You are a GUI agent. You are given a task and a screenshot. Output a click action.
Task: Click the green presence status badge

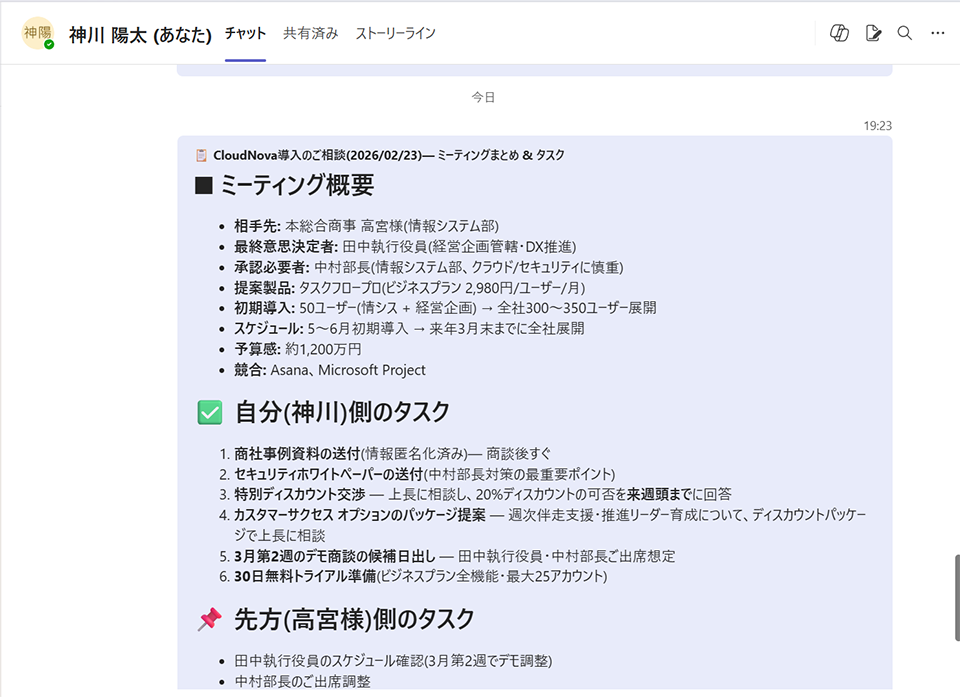point(49,44)
